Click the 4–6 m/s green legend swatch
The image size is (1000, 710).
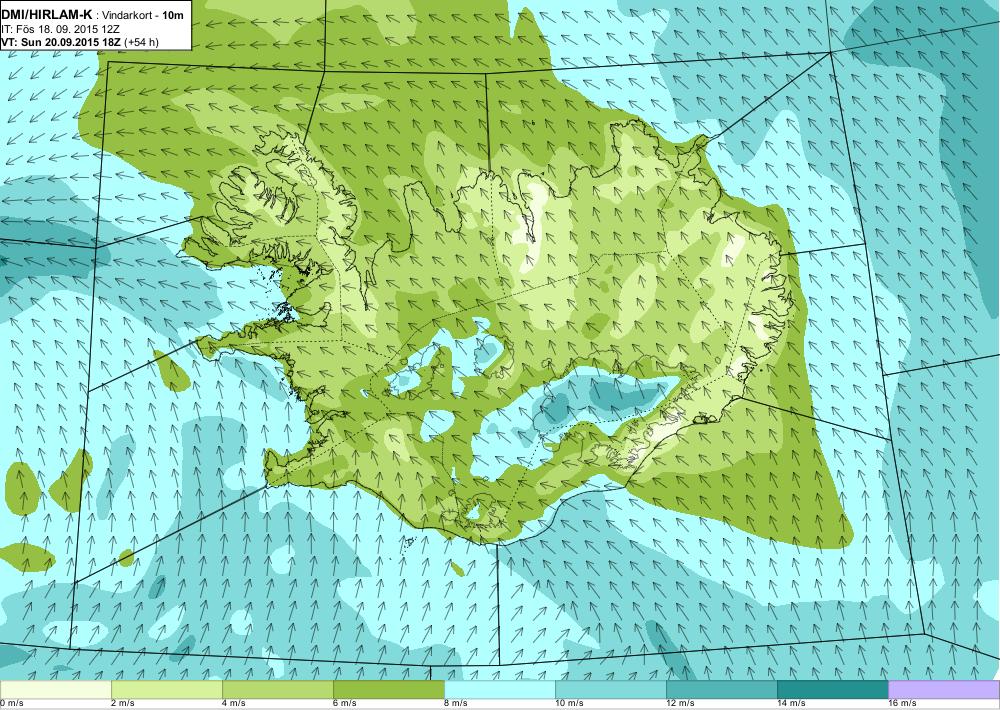278,690
